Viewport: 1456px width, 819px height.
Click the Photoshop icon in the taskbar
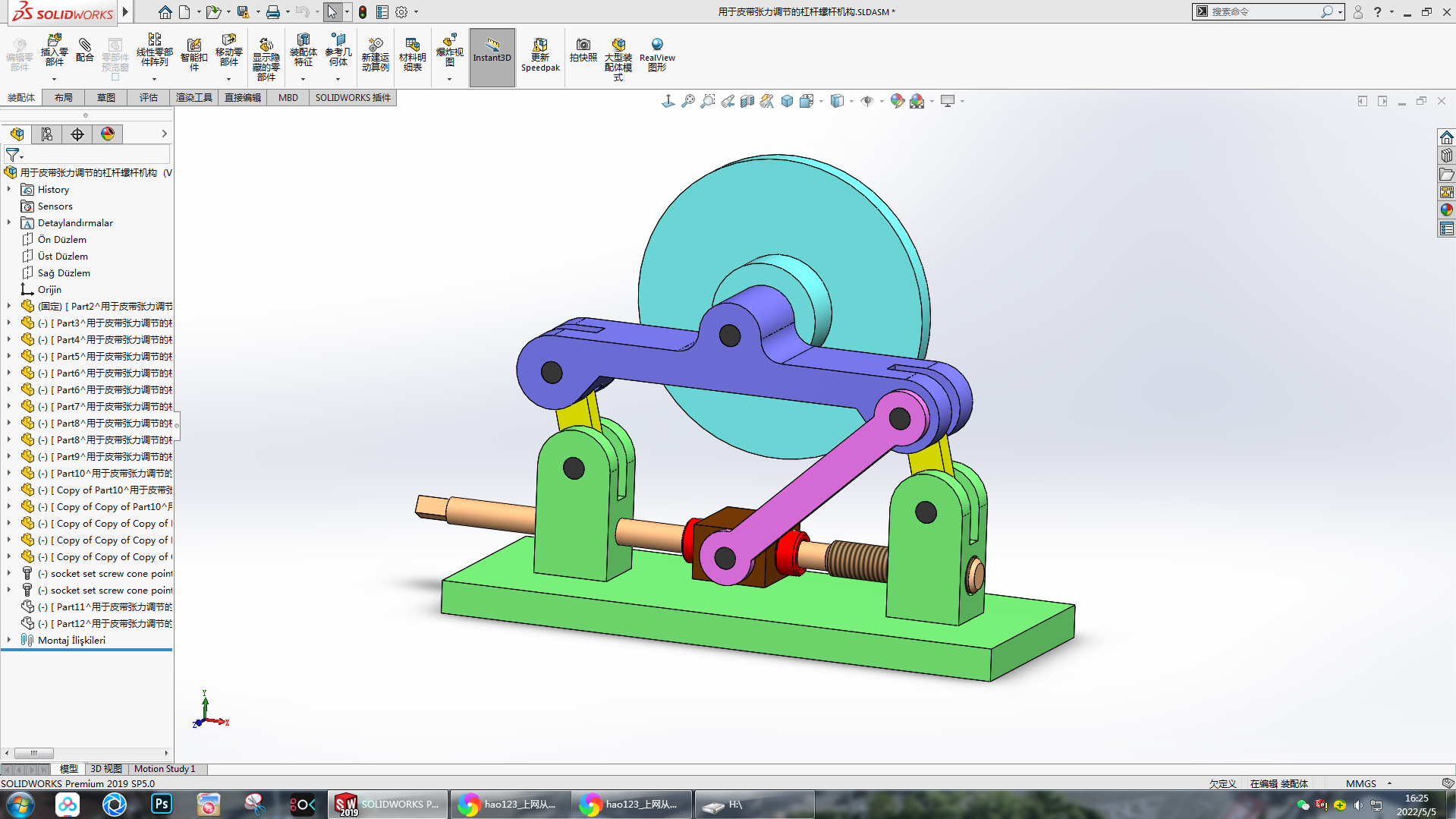(162, 804)
